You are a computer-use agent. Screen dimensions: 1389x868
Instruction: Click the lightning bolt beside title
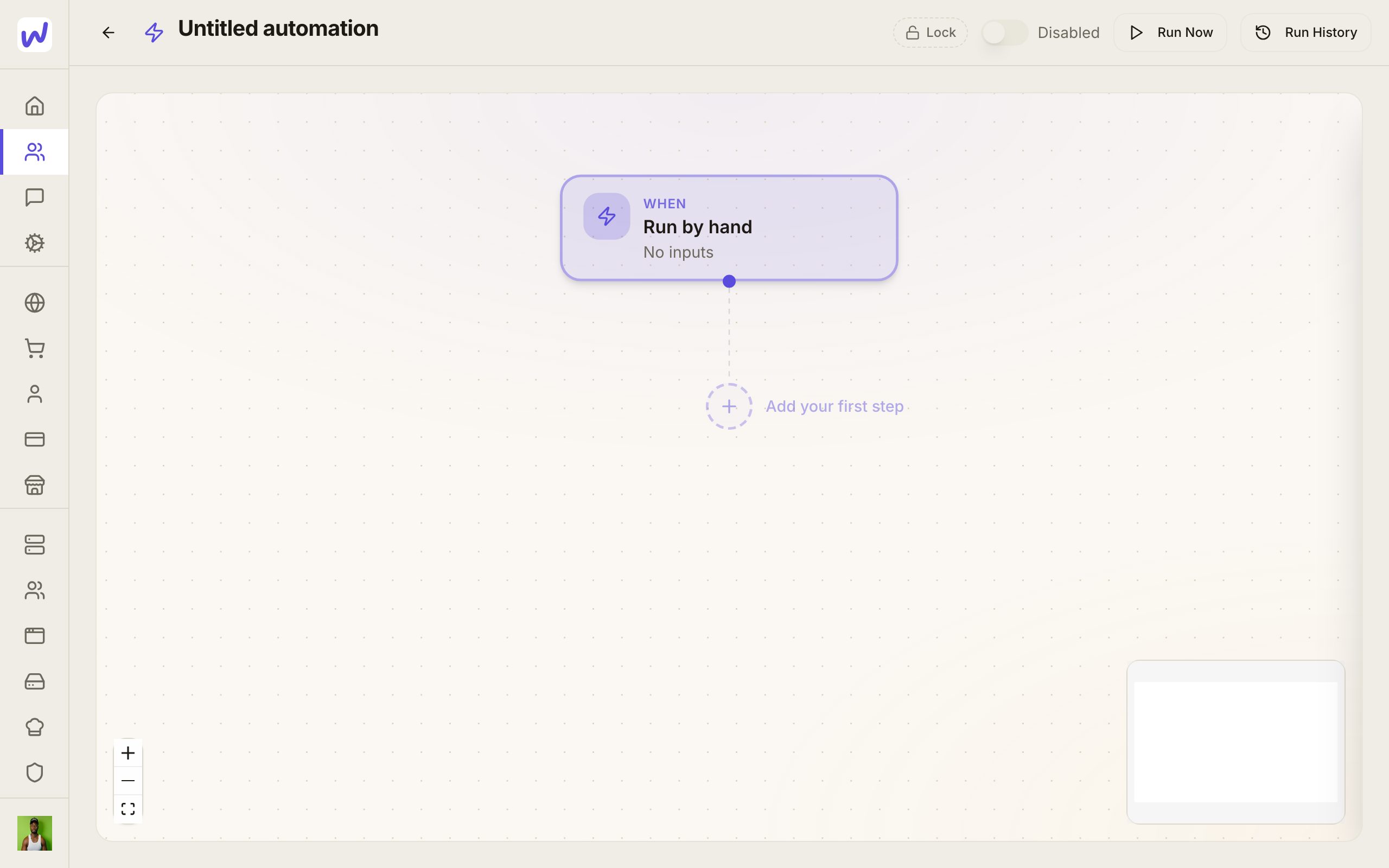coord(154,33)
